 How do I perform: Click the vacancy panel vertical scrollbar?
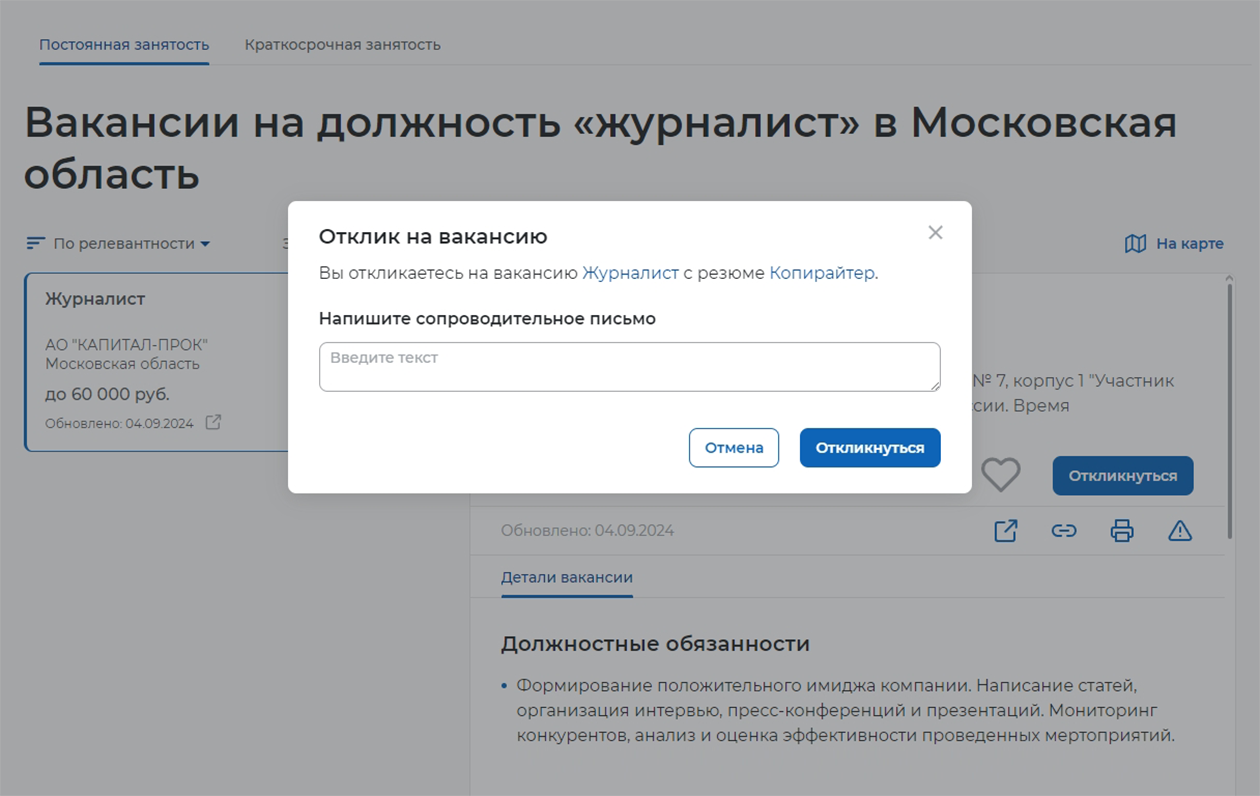click(1230, 410)
